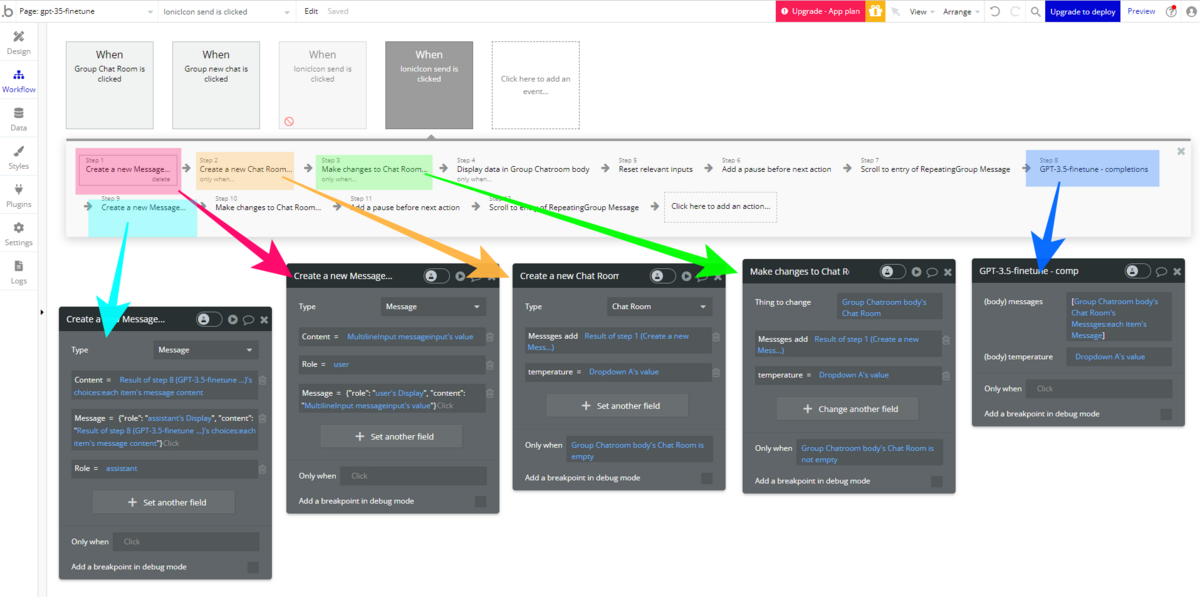
Task: Select the pointer tool icon
Action: tap(895, 11)
